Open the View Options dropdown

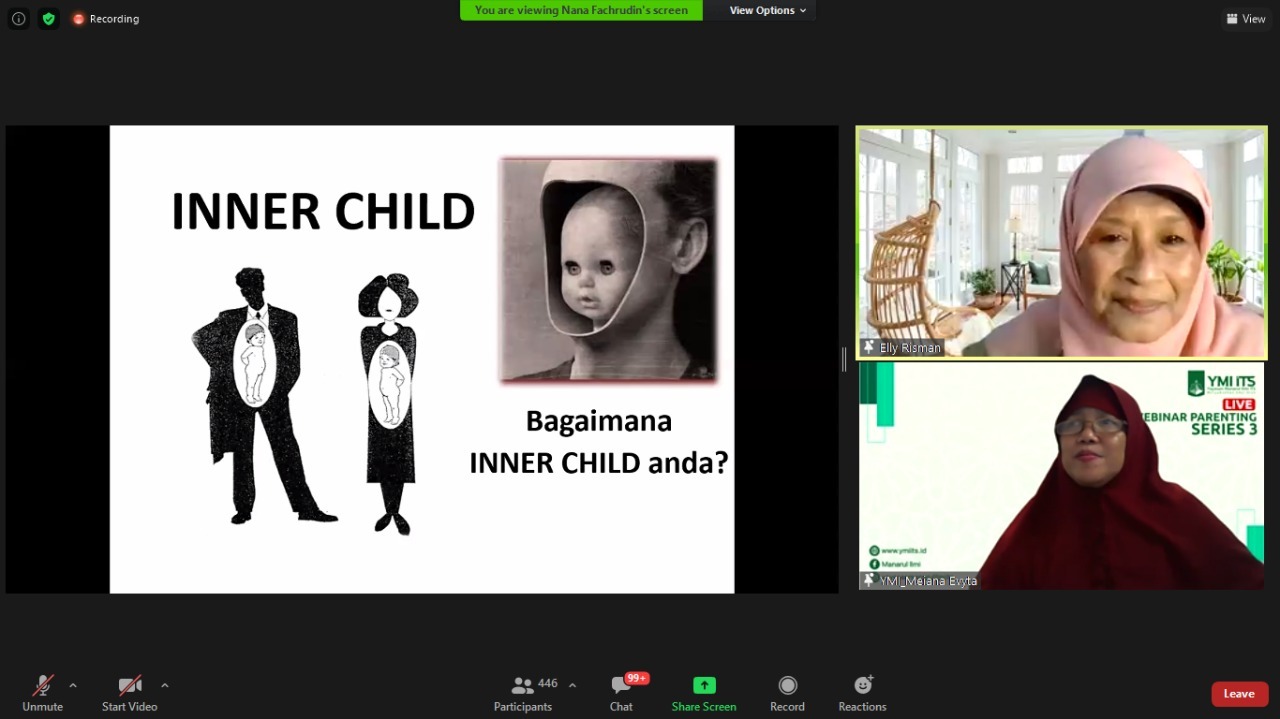click(x=767, y=11)
